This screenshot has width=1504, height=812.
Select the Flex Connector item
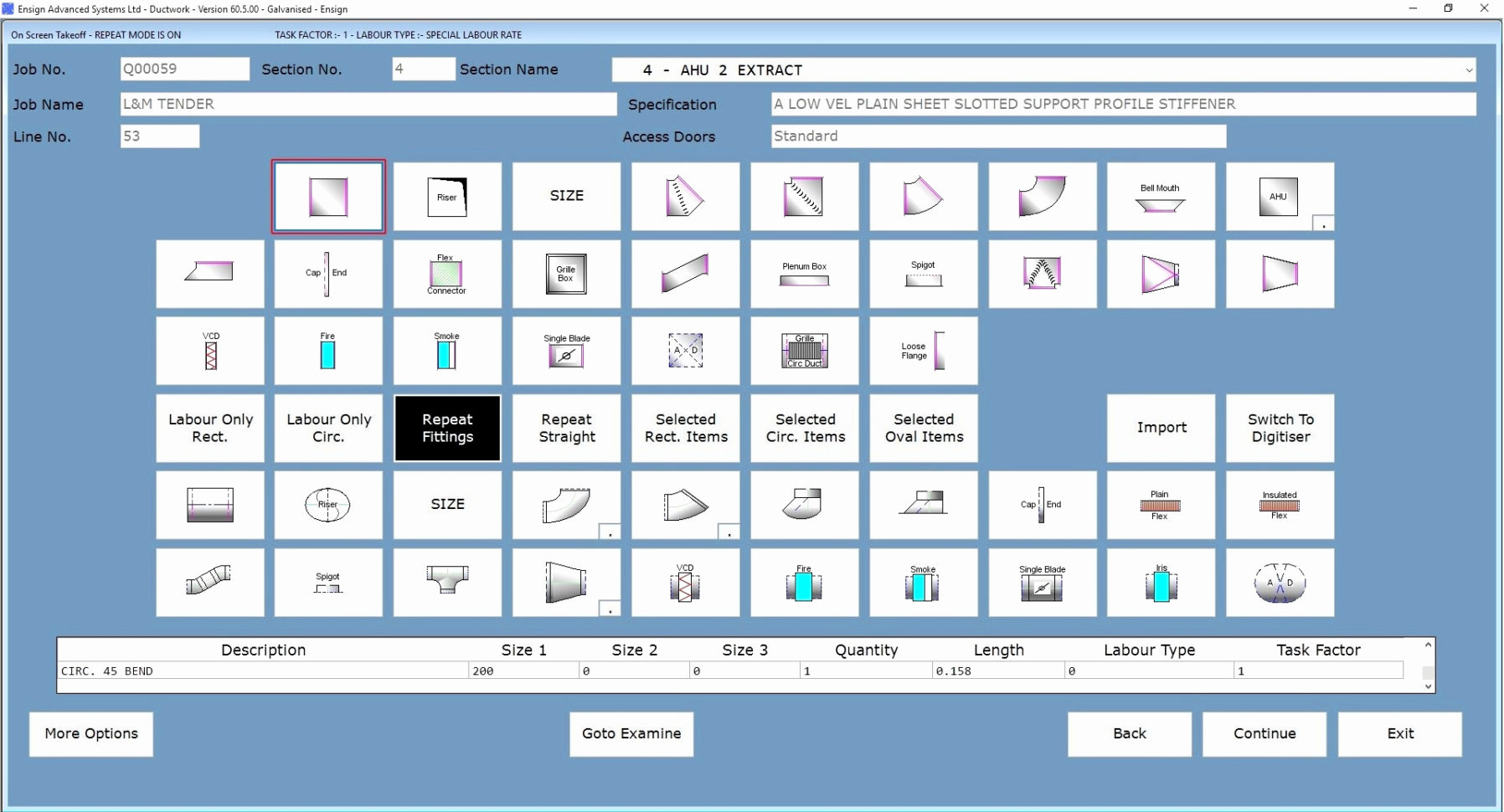[447, 274]
